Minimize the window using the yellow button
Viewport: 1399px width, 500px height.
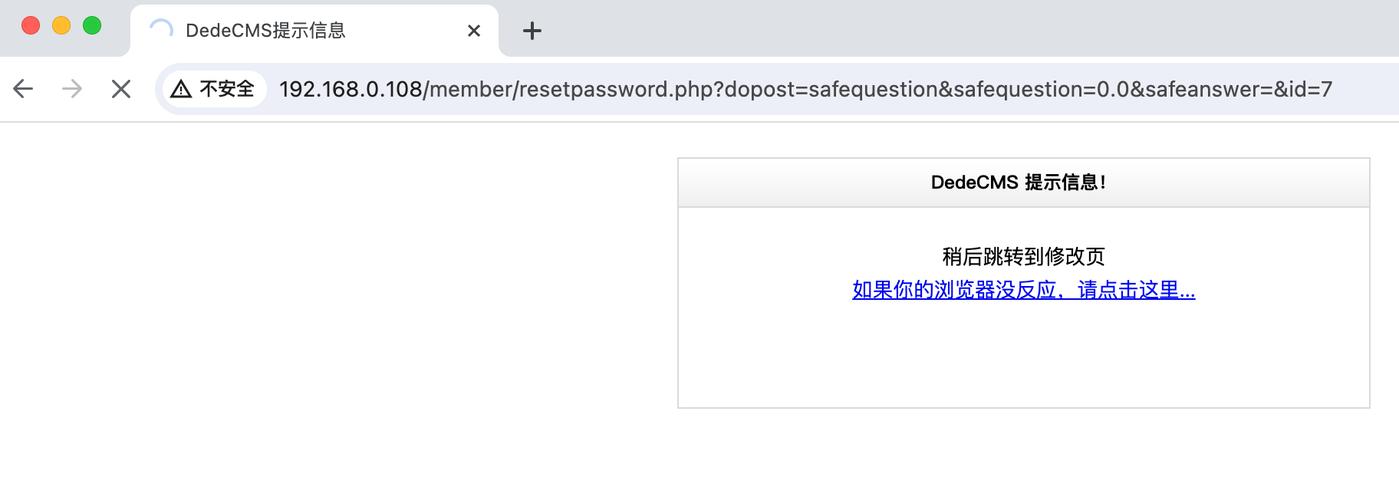(x=61, y=26)
